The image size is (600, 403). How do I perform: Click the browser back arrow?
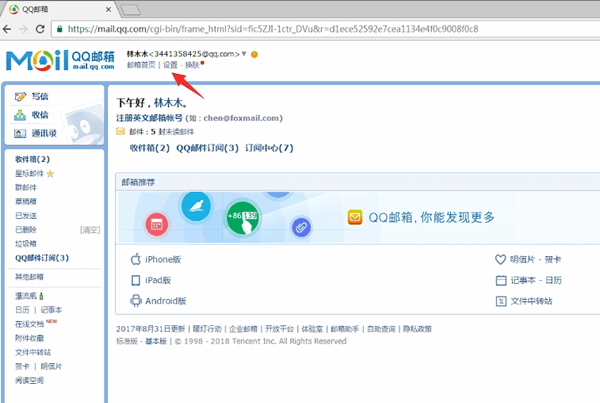7,29
